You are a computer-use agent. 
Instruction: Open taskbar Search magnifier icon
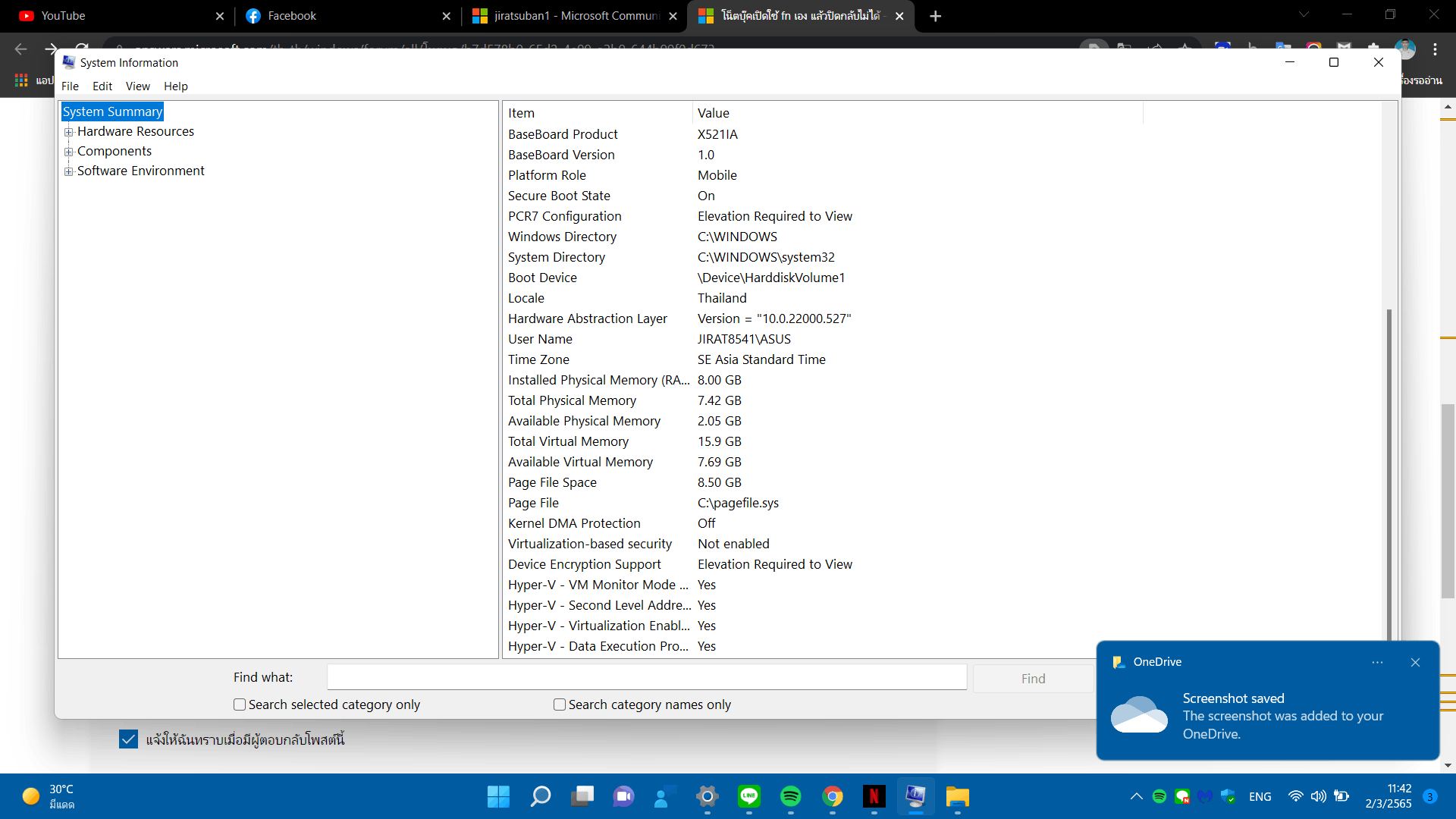click(x=540, y=796)
